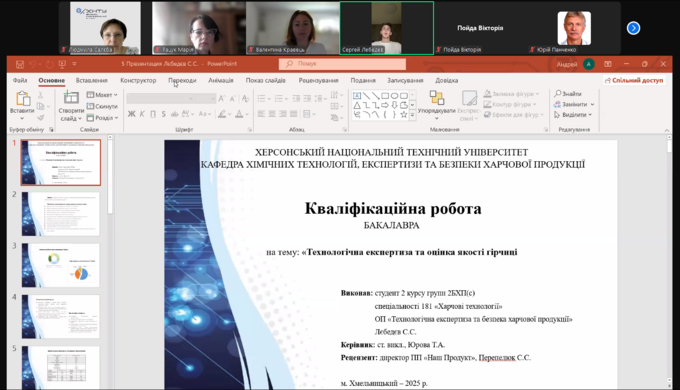Click the Створити слайд icon

tap(71, 98)
